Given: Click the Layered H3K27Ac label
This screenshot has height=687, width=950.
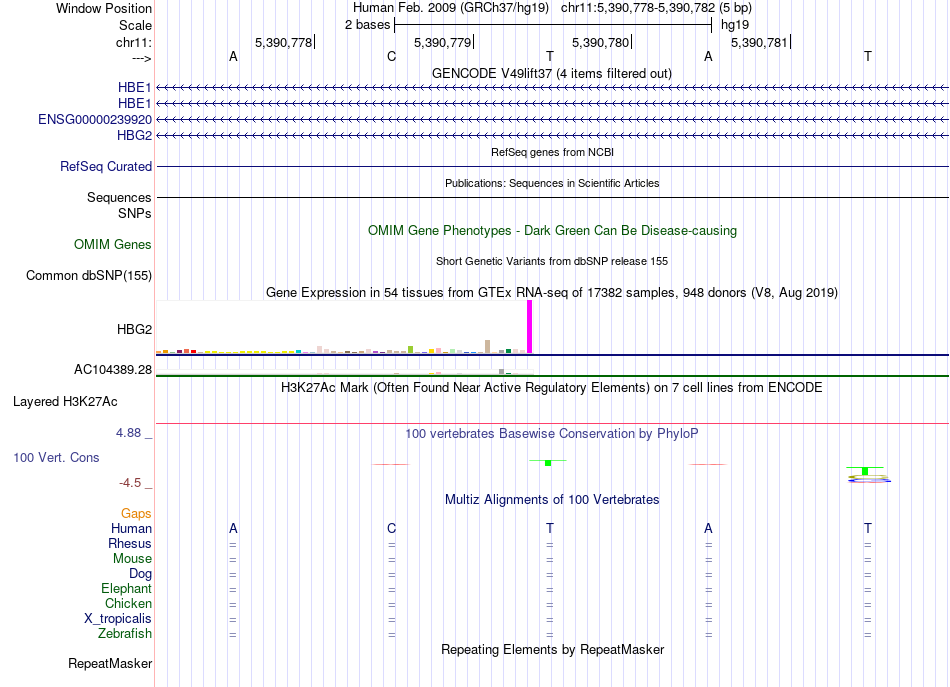Looking at the screenshot, I should 65,402.
